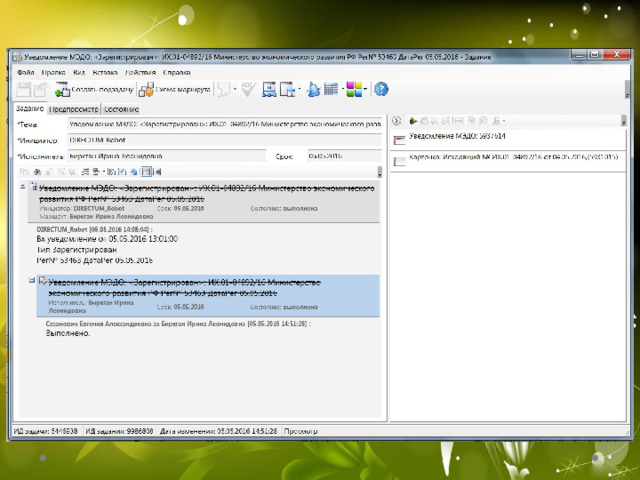Collapse the highlighted blue task entry

click(x=33, y=280)
